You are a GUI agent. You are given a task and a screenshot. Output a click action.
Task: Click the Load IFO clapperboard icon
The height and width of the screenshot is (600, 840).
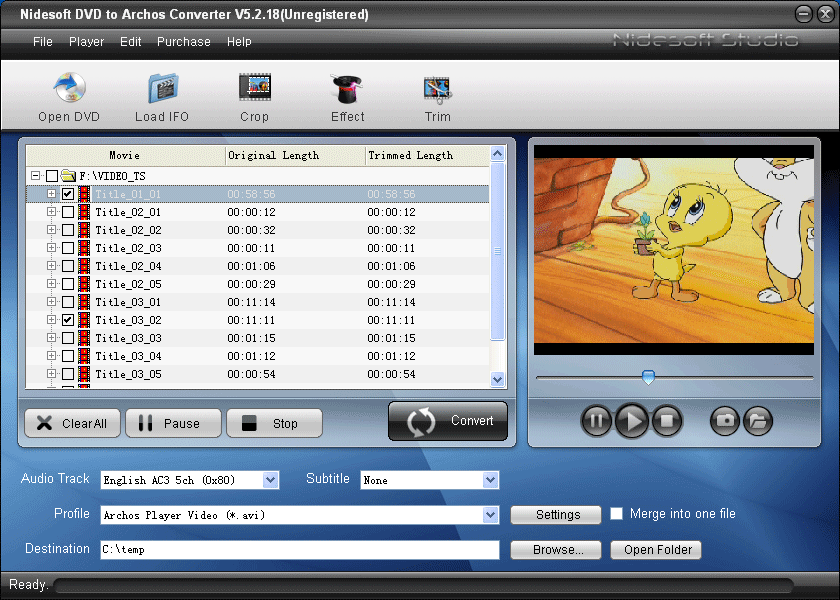(x=163, y=88)
